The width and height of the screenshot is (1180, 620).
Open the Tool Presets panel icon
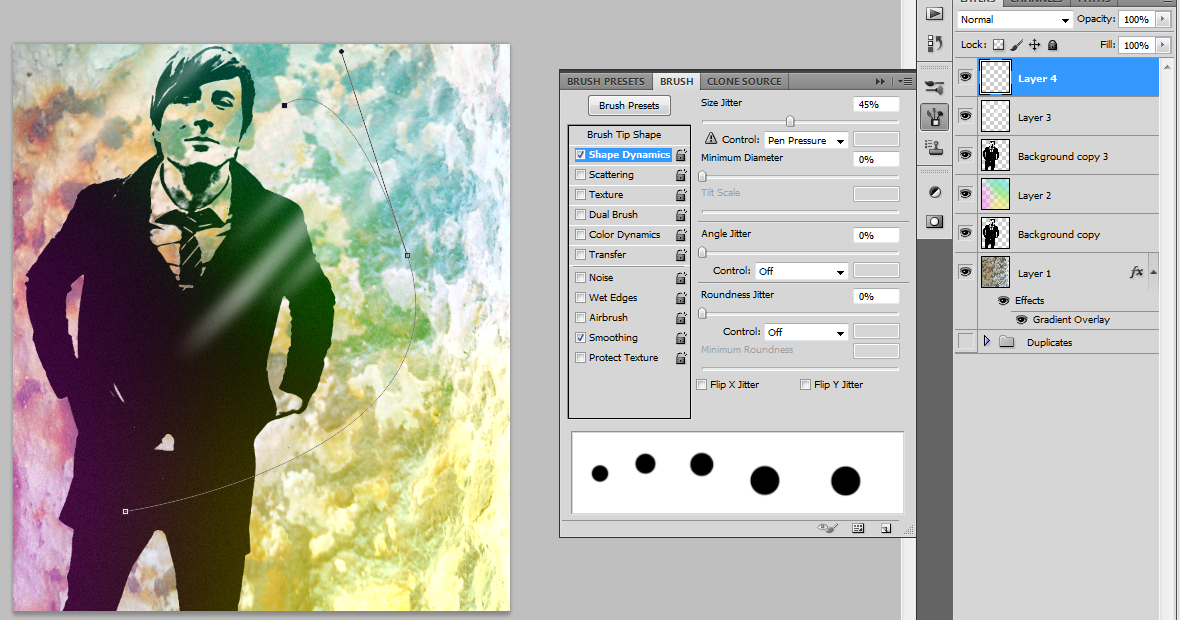[934, 87]
